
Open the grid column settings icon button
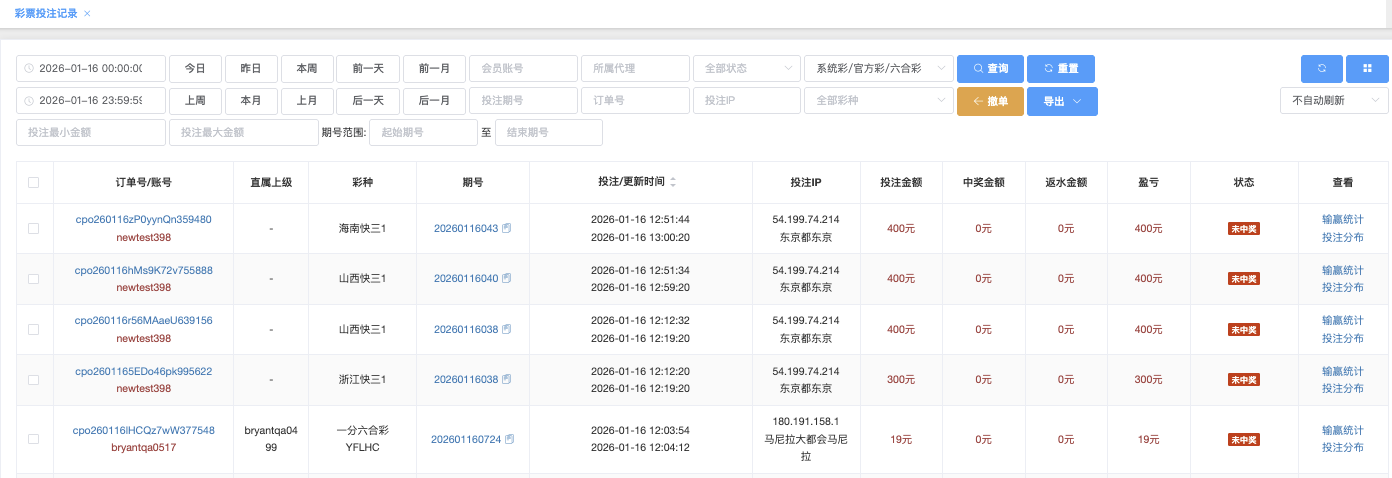pyautogui.click(x=1367, y=69)
